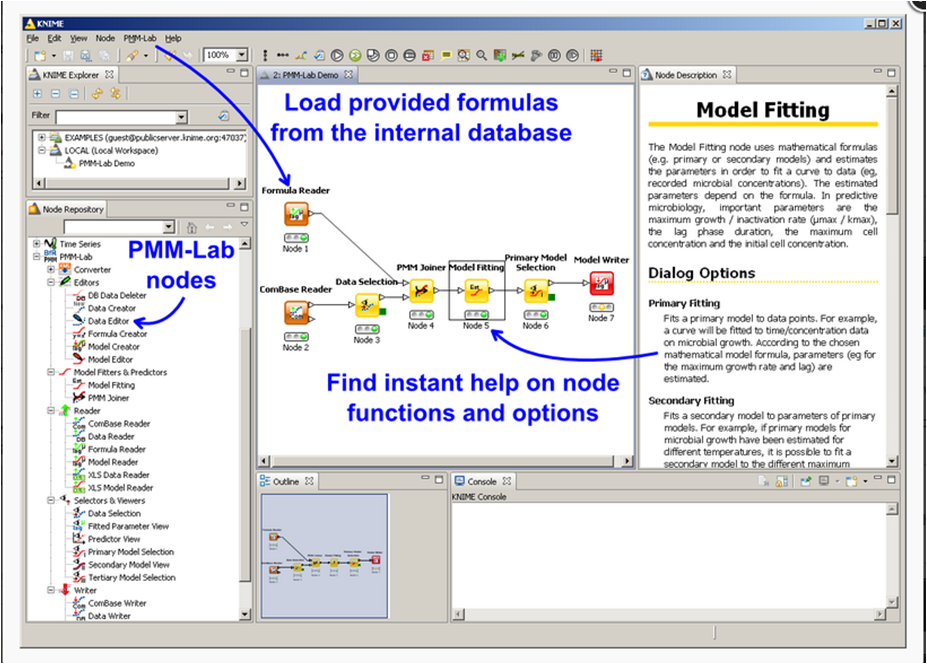
Task: Select the ComBase Reader node on canvas
Action: (x=296, y=313)
